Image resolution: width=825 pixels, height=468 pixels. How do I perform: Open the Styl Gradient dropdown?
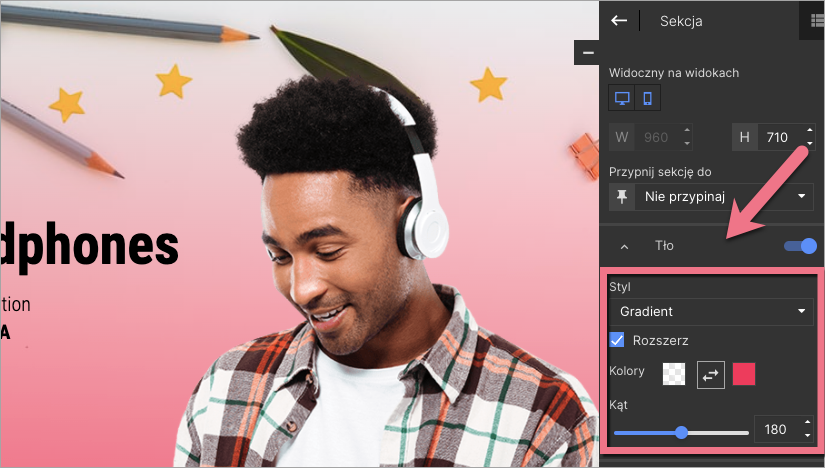coord(711,312)
